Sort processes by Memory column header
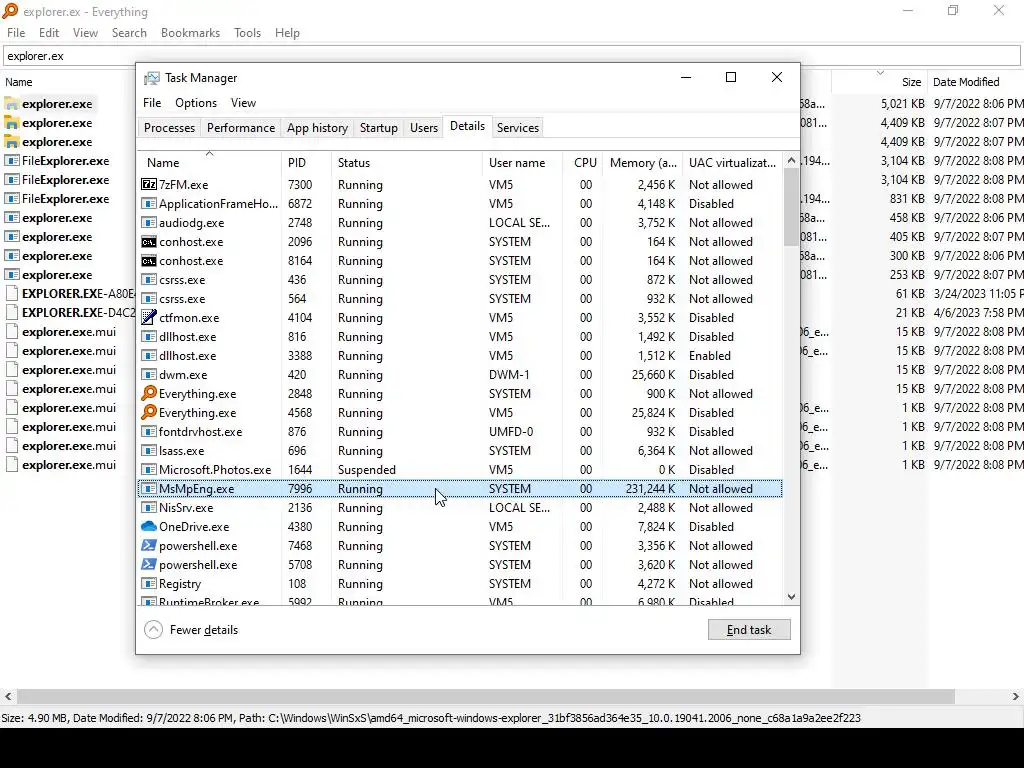Screen dimensions: 1024x768 (x=643, y=163)
